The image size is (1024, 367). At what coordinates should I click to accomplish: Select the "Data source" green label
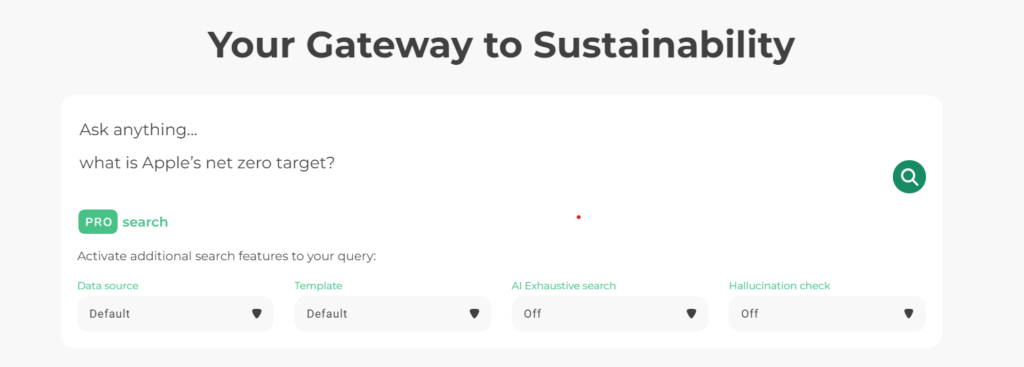point(108,285)
